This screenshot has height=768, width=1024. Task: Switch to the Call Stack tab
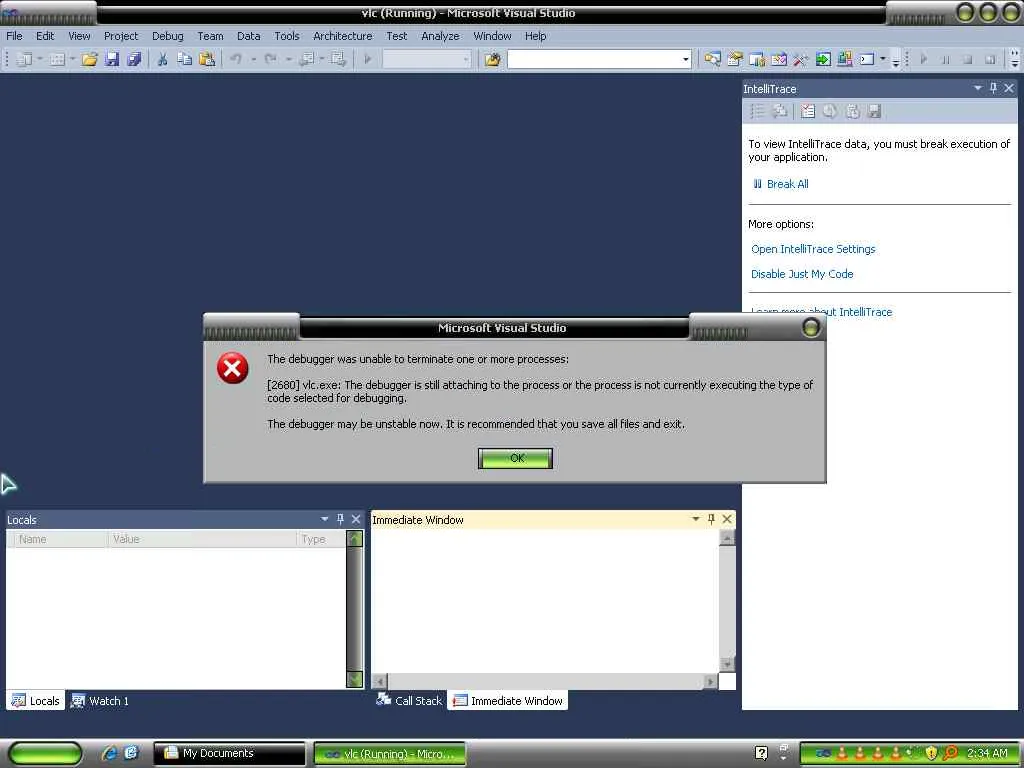pos(409,701)
